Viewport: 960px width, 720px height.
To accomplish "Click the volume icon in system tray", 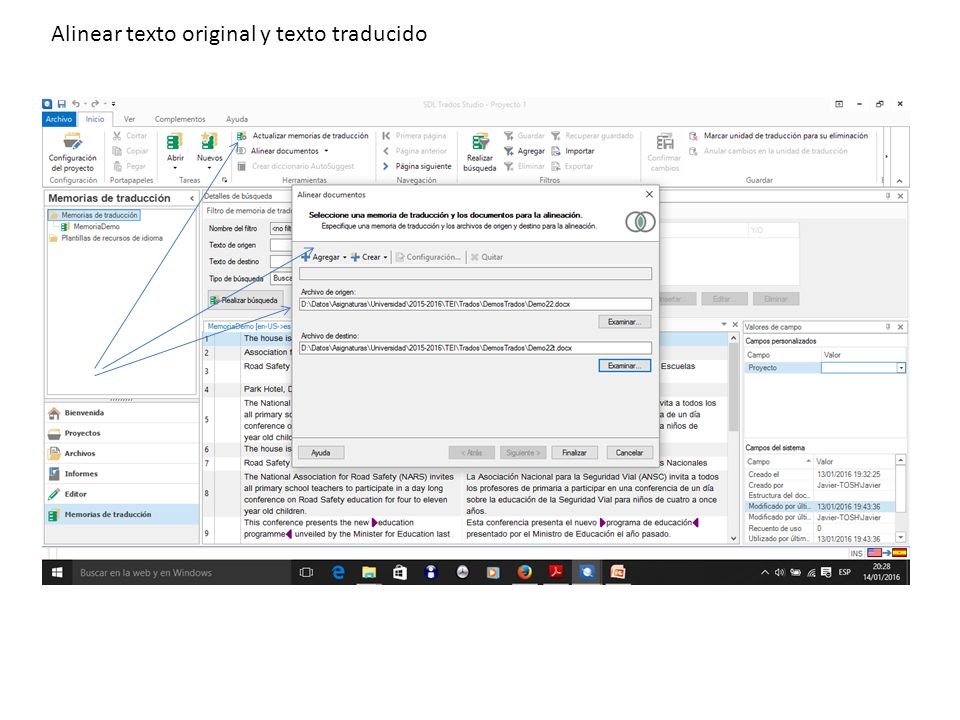I will [779, 573].
